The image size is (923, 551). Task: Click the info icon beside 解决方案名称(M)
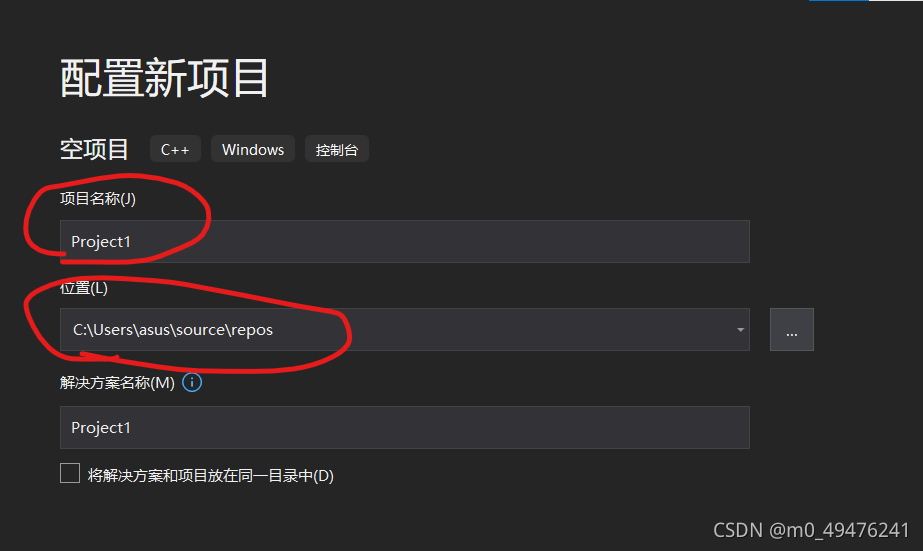[192, 383]
